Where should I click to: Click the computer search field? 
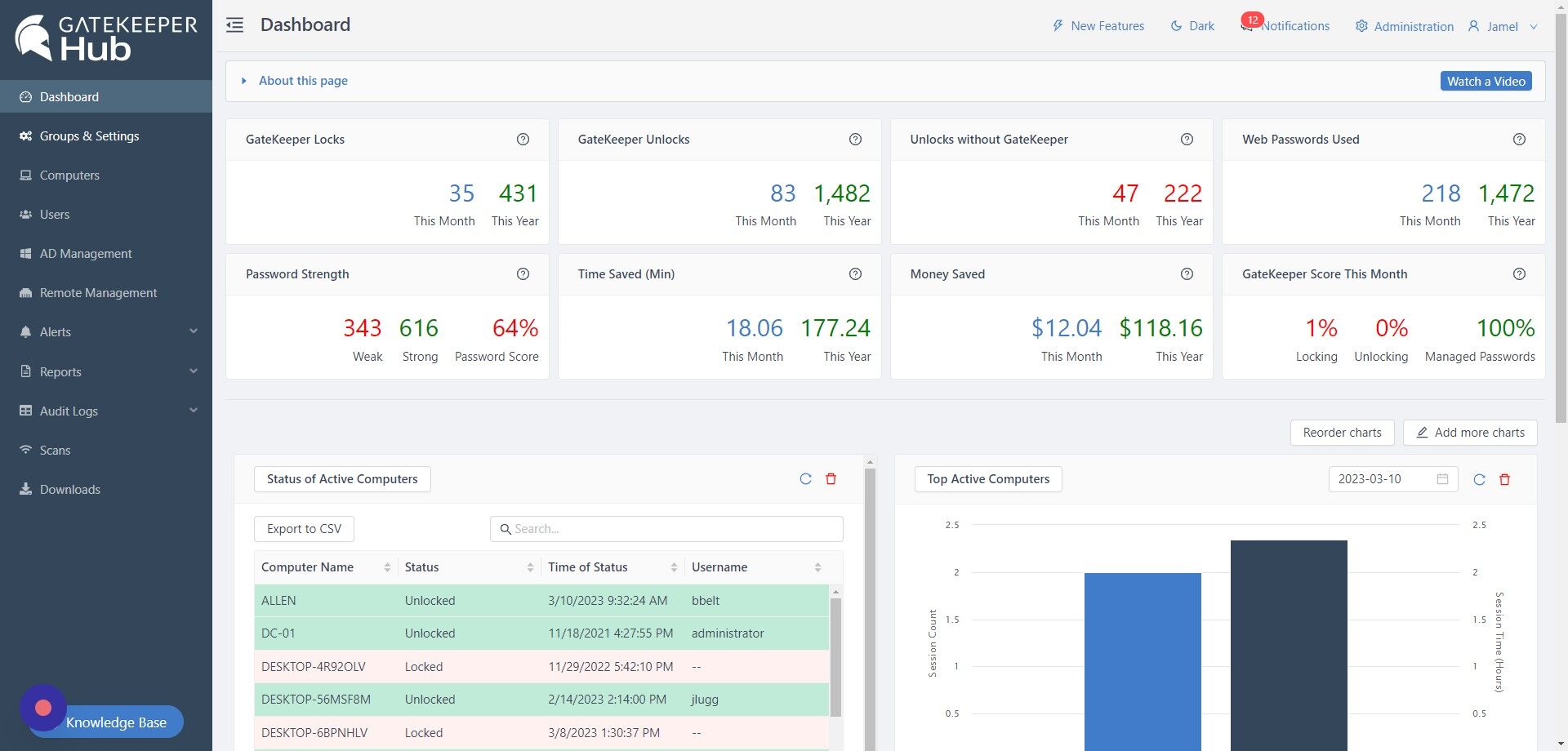pyautogui.click(x=666, y=529)
